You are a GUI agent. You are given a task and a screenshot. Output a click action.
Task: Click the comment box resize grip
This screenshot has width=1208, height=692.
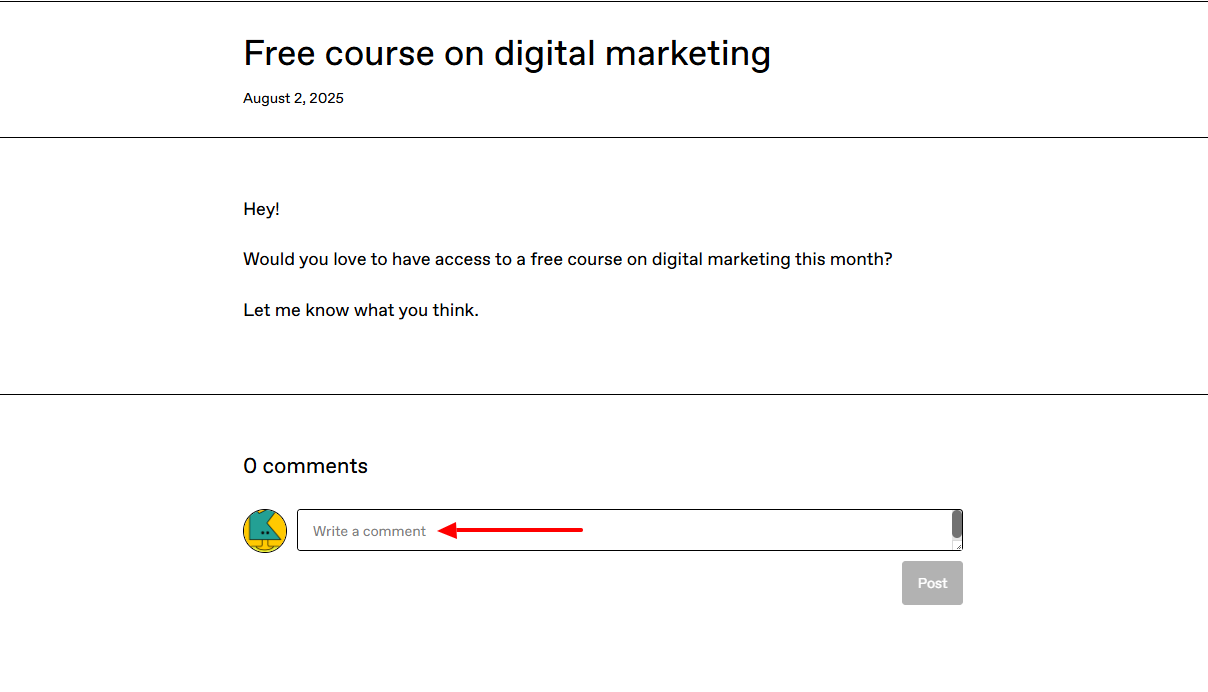tap(957, 545)
